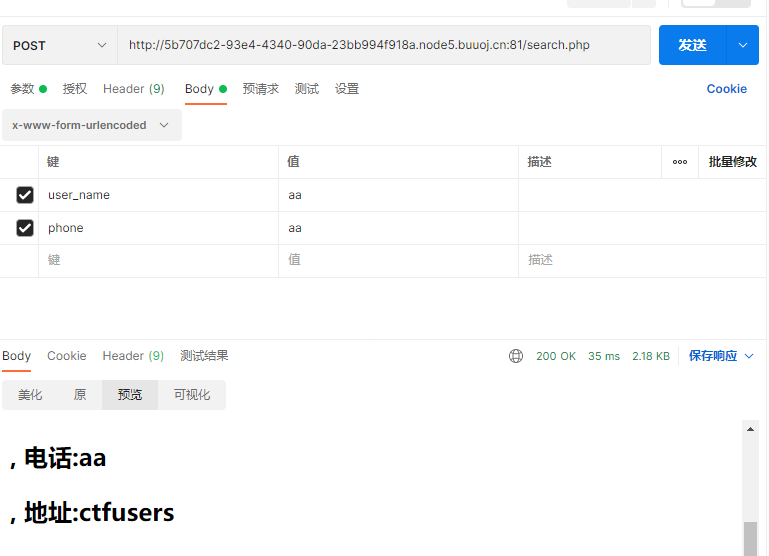Screen dimensions: 769x556
Task: Click the Cookie link on the right
Action: click(x=726, y=89)
